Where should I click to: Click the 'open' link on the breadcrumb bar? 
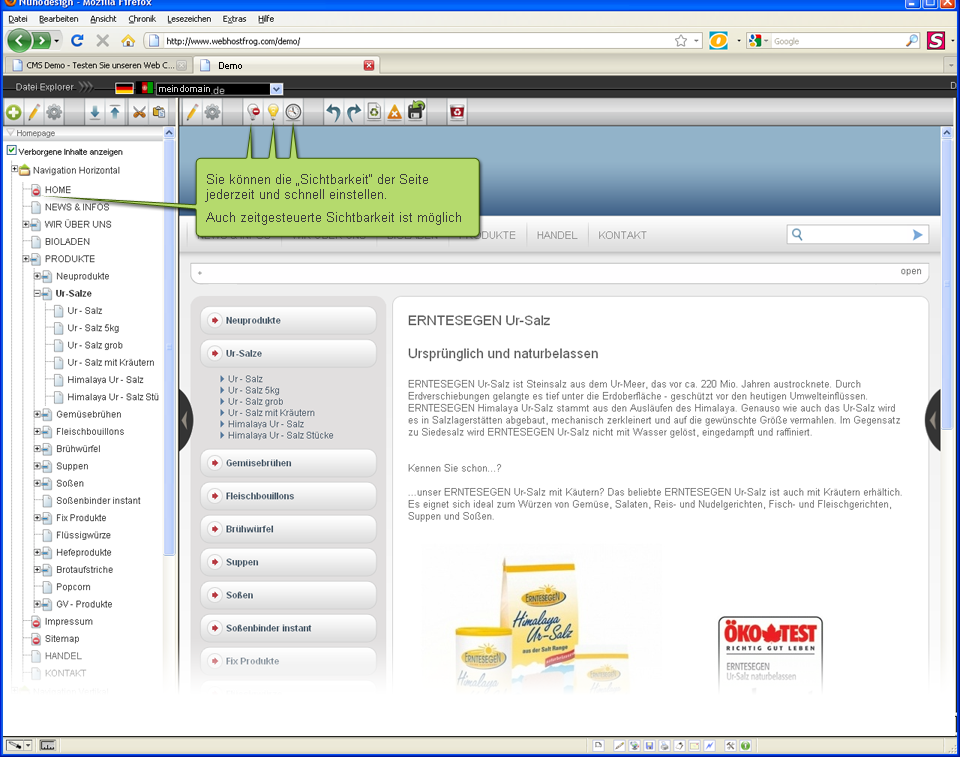click(x=910, y=271)
